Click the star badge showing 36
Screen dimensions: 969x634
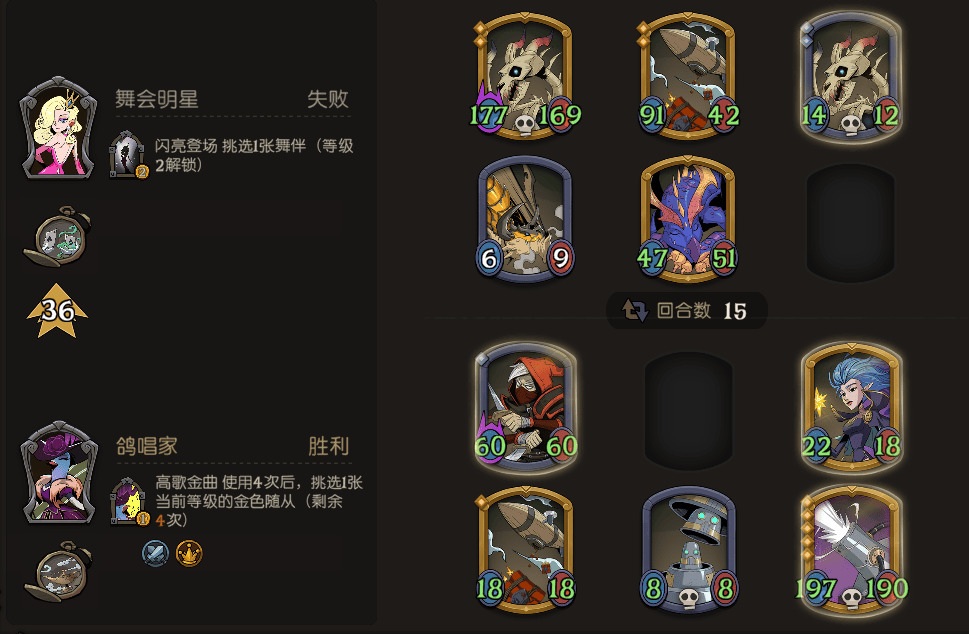point(57,311)
